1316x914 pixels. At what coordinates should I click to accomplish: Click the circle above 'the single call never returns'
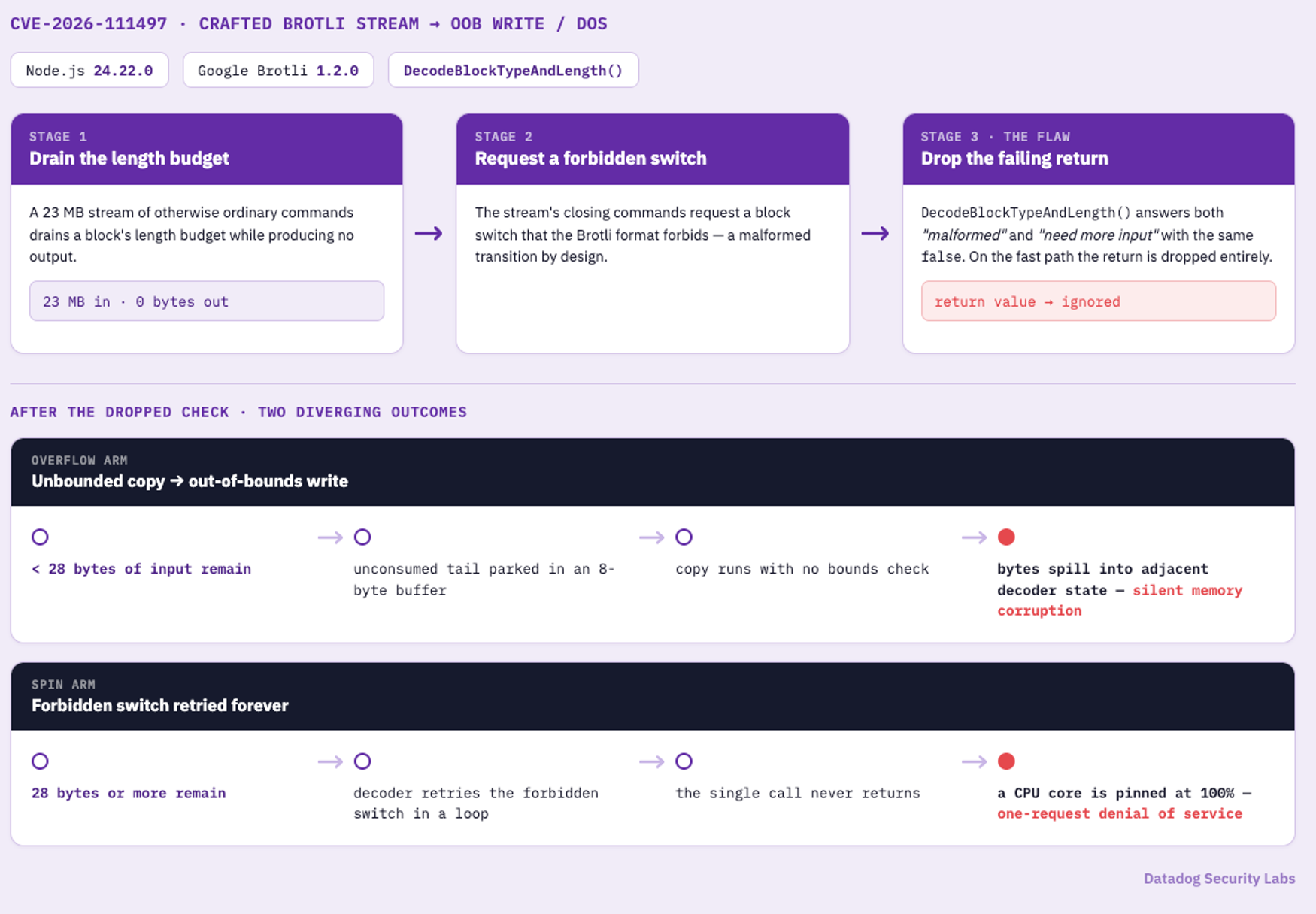pyautogui.click(x=684, y=761)
